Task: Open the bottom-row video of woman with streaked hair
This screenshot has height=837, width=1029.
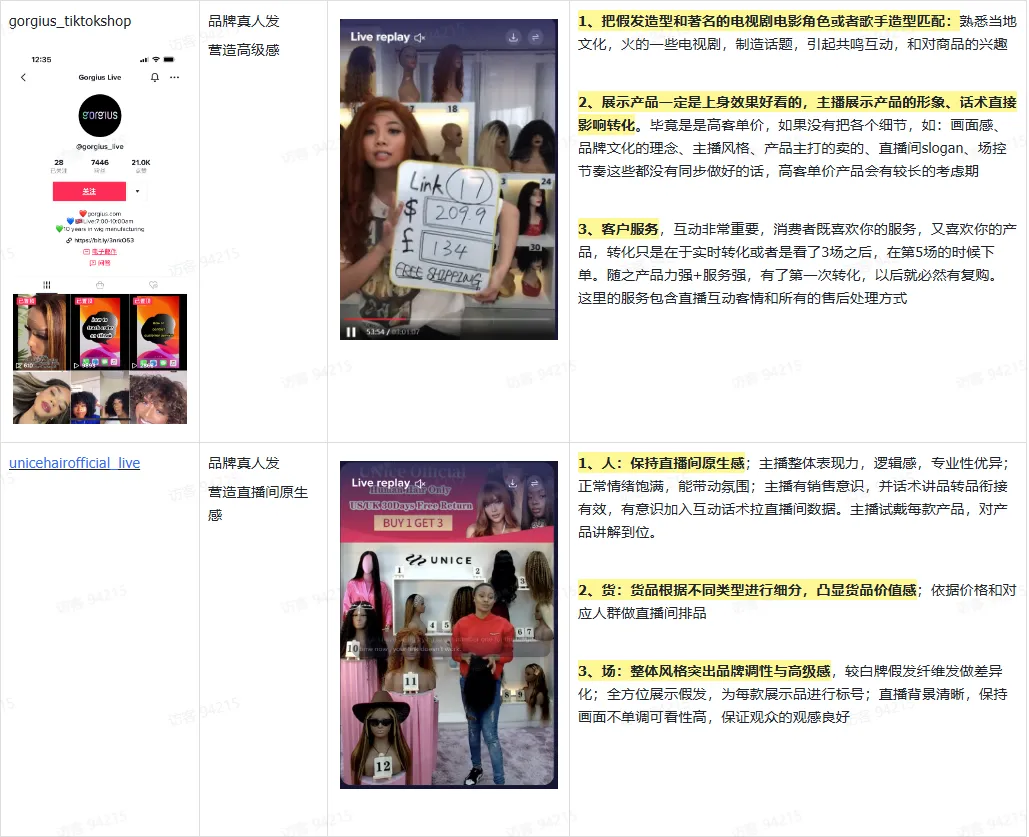Action: (41, 398)
